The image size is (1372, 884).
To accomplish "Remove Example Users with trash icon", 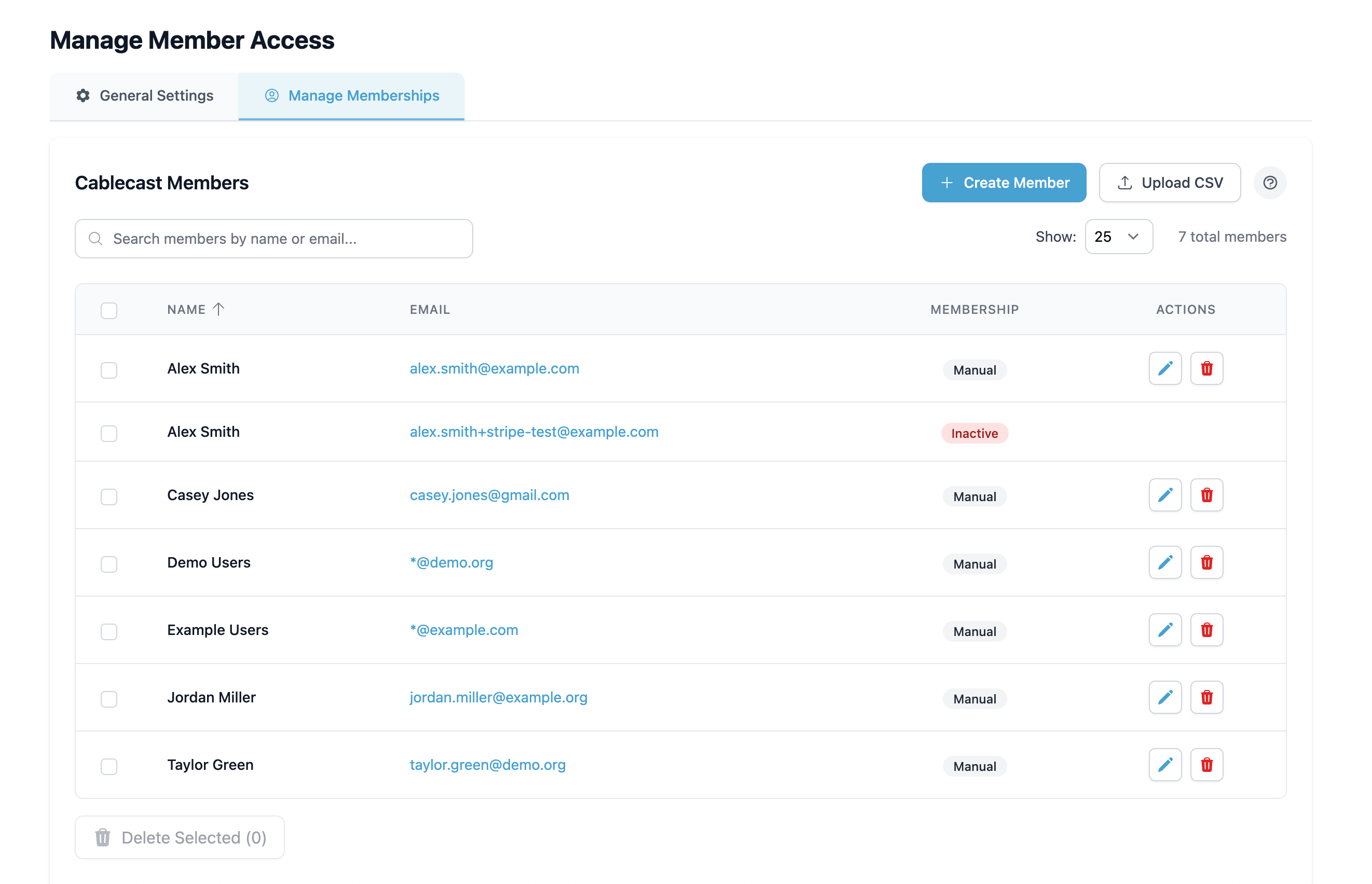I will (1206, 630).
